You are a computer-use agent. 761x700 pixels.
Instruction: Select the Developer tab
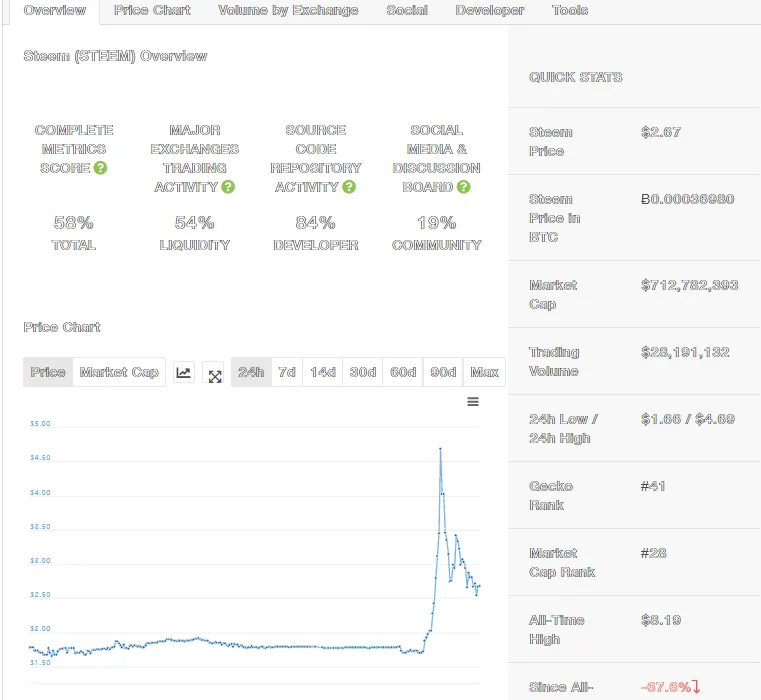489,10
